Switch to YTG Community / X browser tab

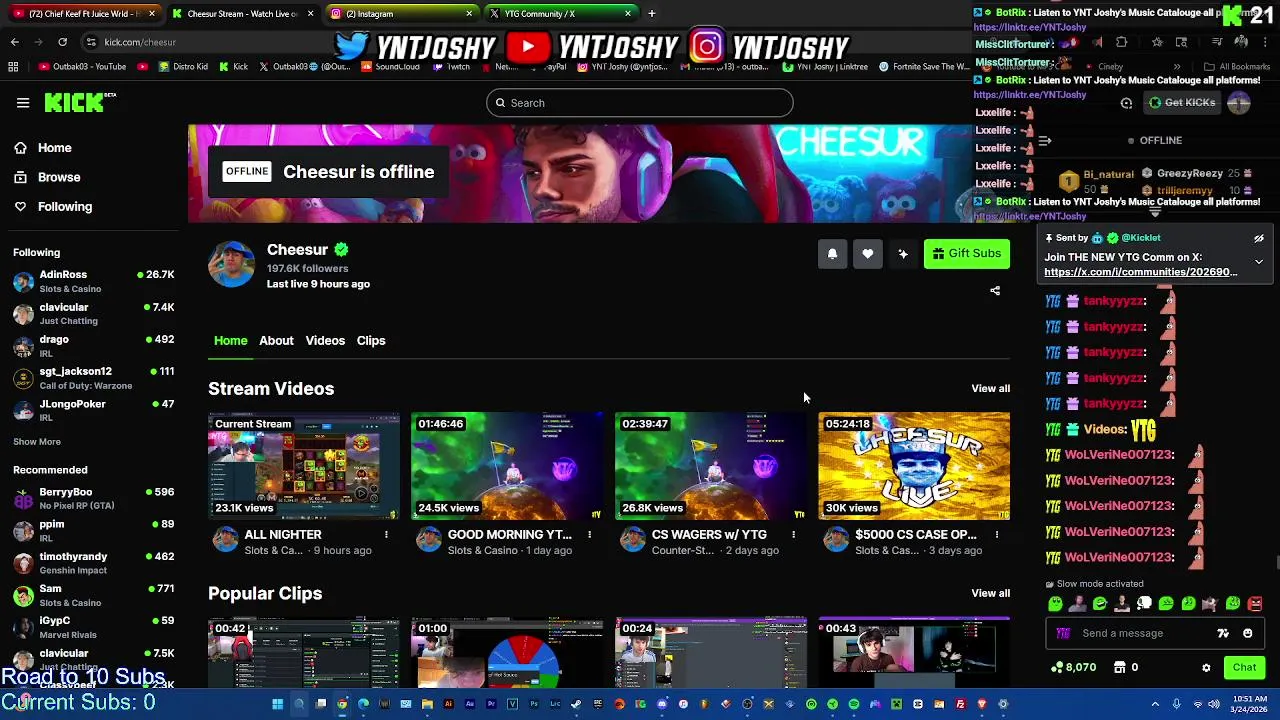pos(560,14)
